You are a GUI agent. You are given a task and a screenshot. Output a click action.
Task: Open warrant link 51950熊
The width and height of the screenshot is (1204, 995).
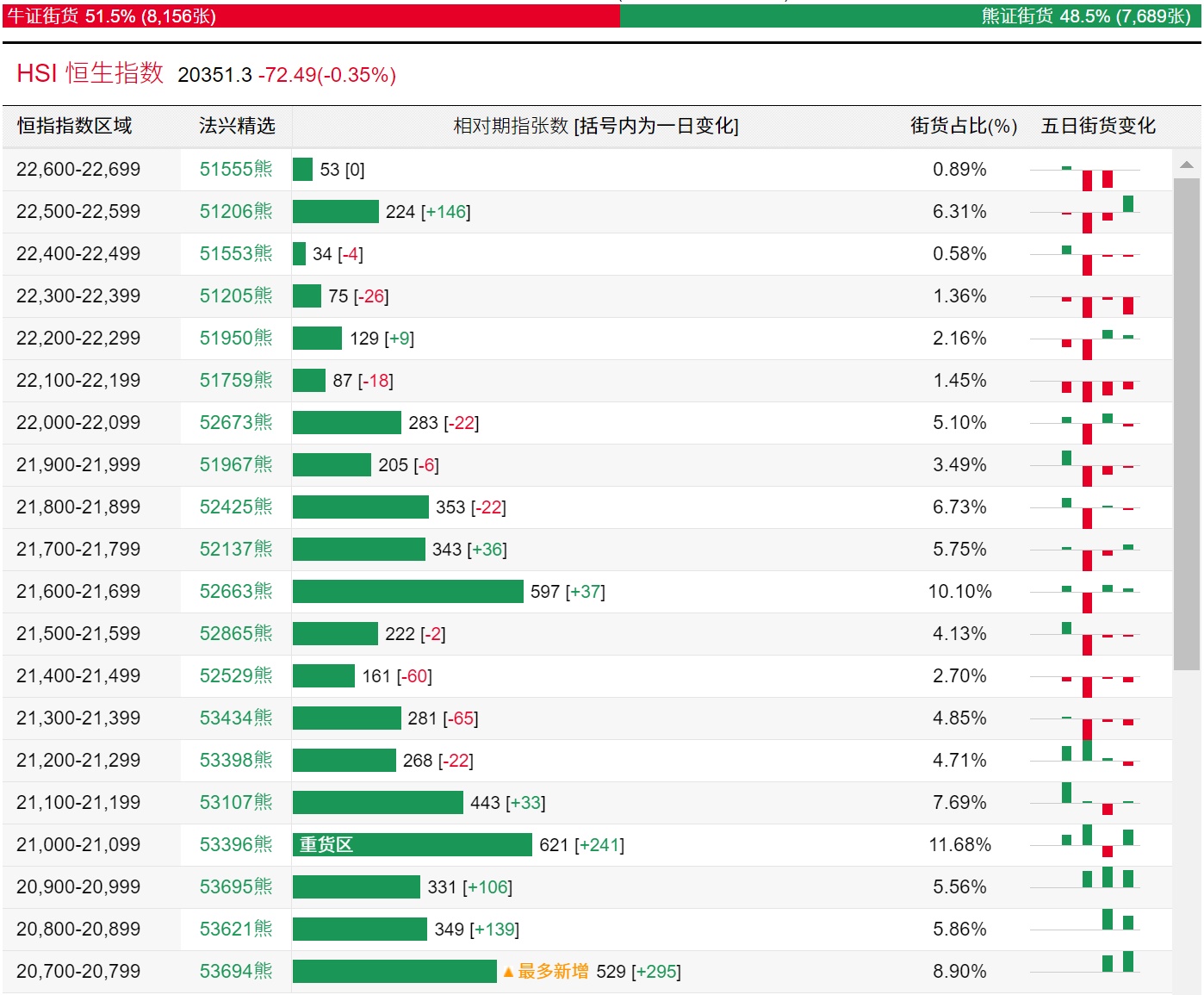tap(236, 338)
